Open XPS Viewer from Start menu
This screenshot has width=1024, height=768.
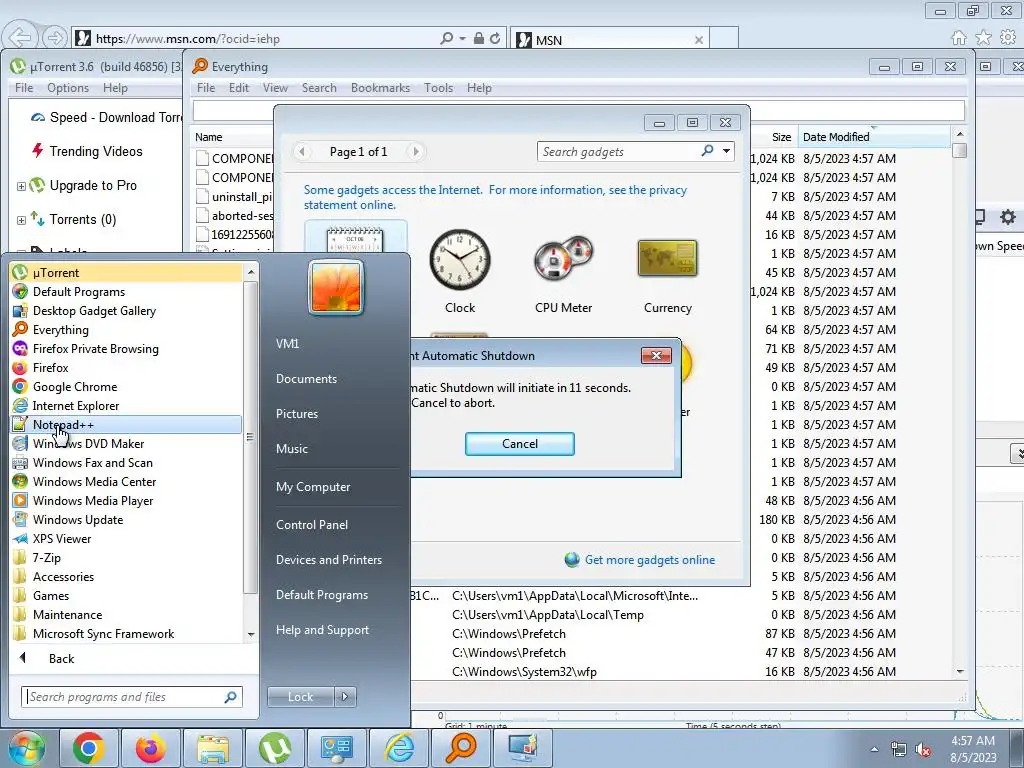pos(125,537)
